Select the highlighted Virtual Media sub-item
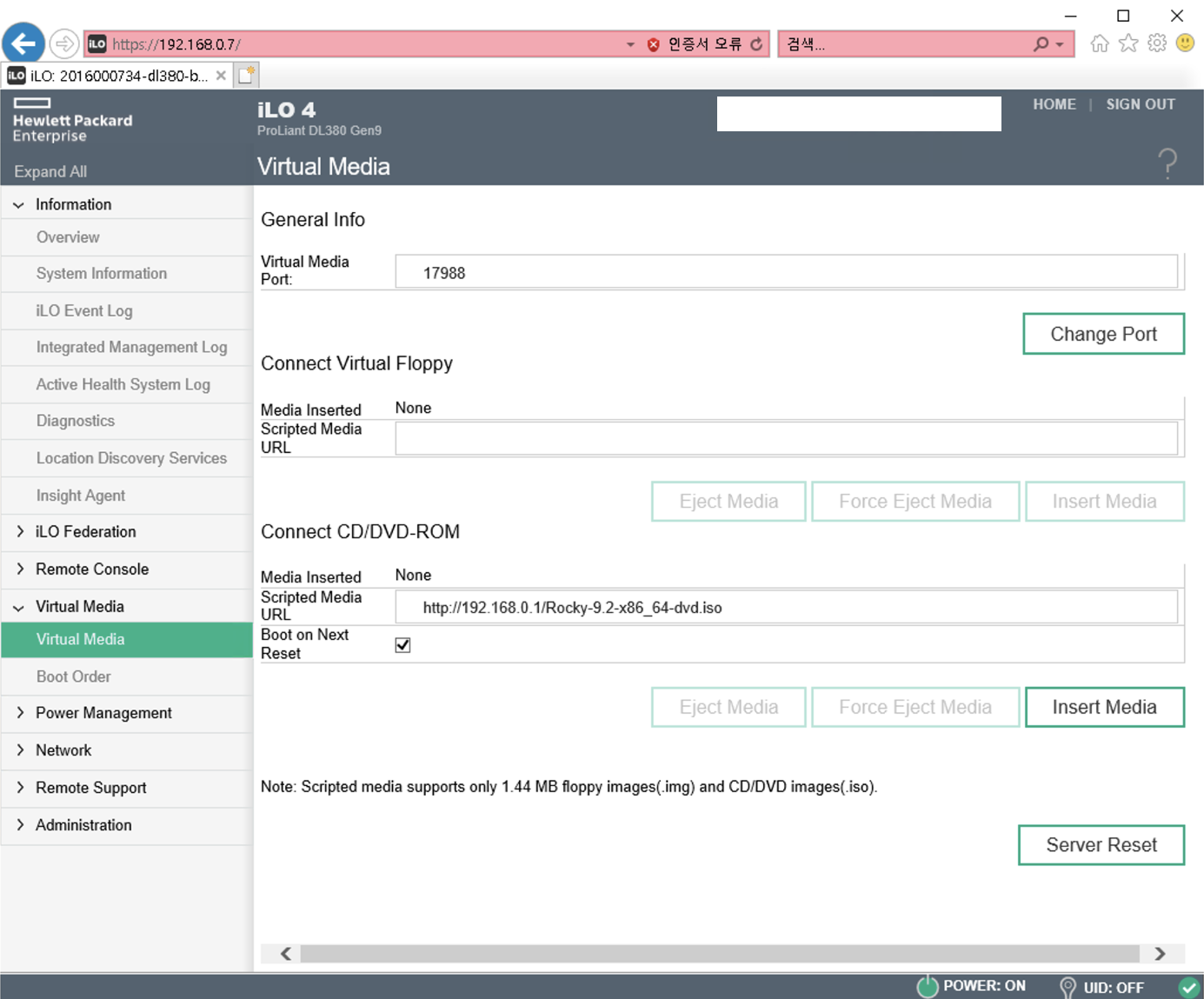Screen dimensions: 1204x999 [x=126, y=640]
